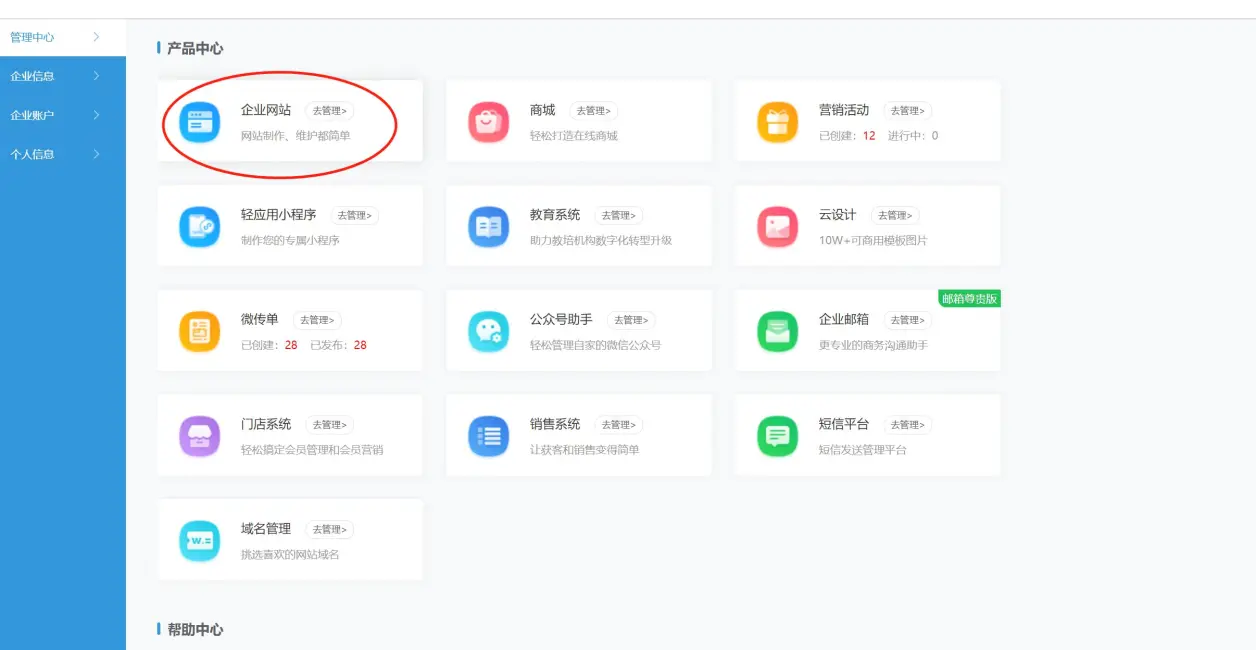Click the 轻应用小程序 icon
The height and width of the screenshot is (650, 1256).
click(x=199, y=227)
